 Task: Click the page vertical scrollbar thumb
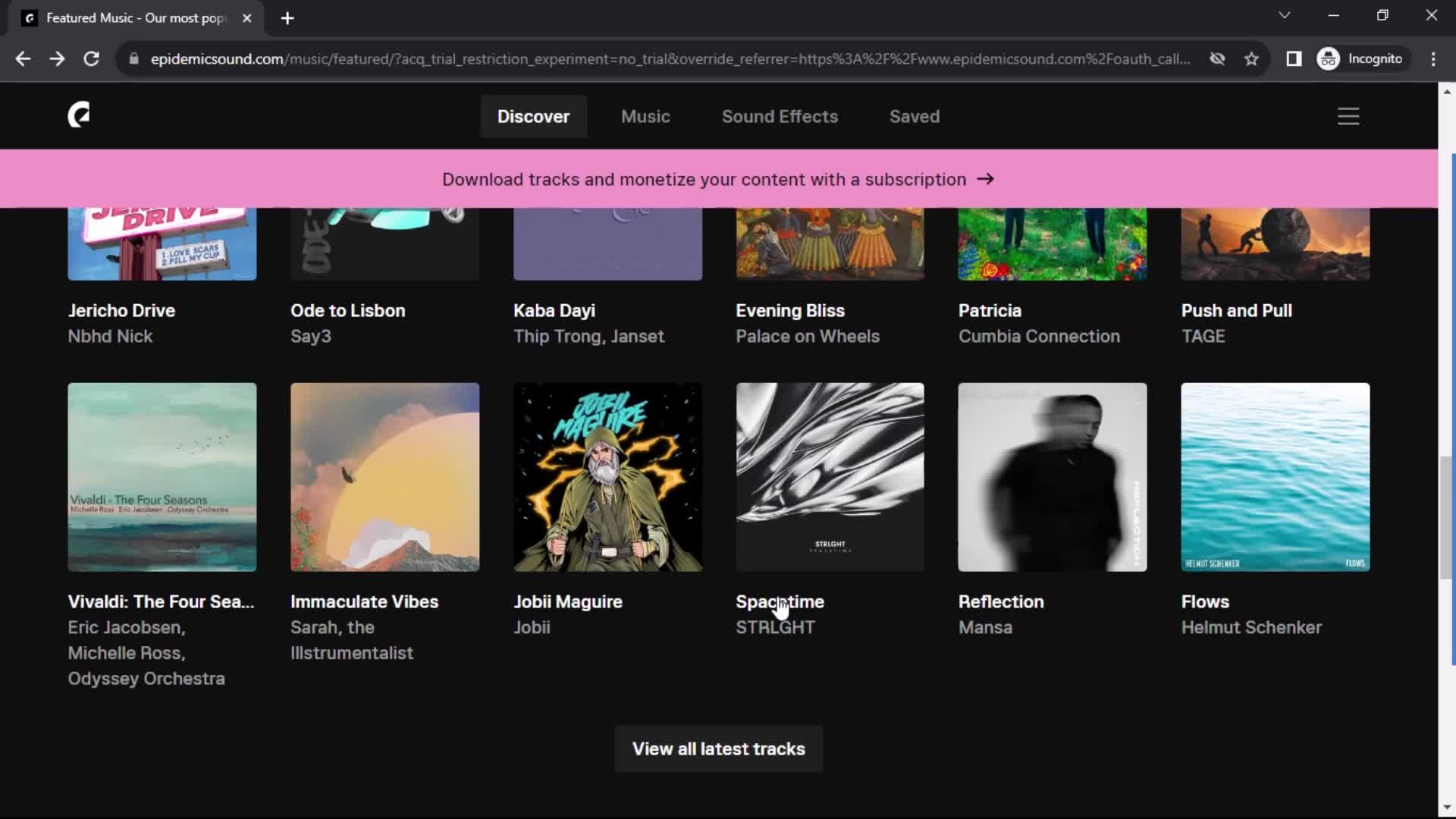(x=1446, y=518)
